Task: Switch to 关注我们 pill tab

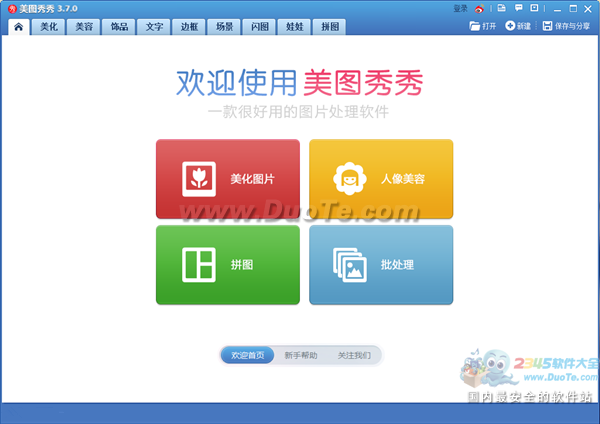Action: (x=354, y=356)
